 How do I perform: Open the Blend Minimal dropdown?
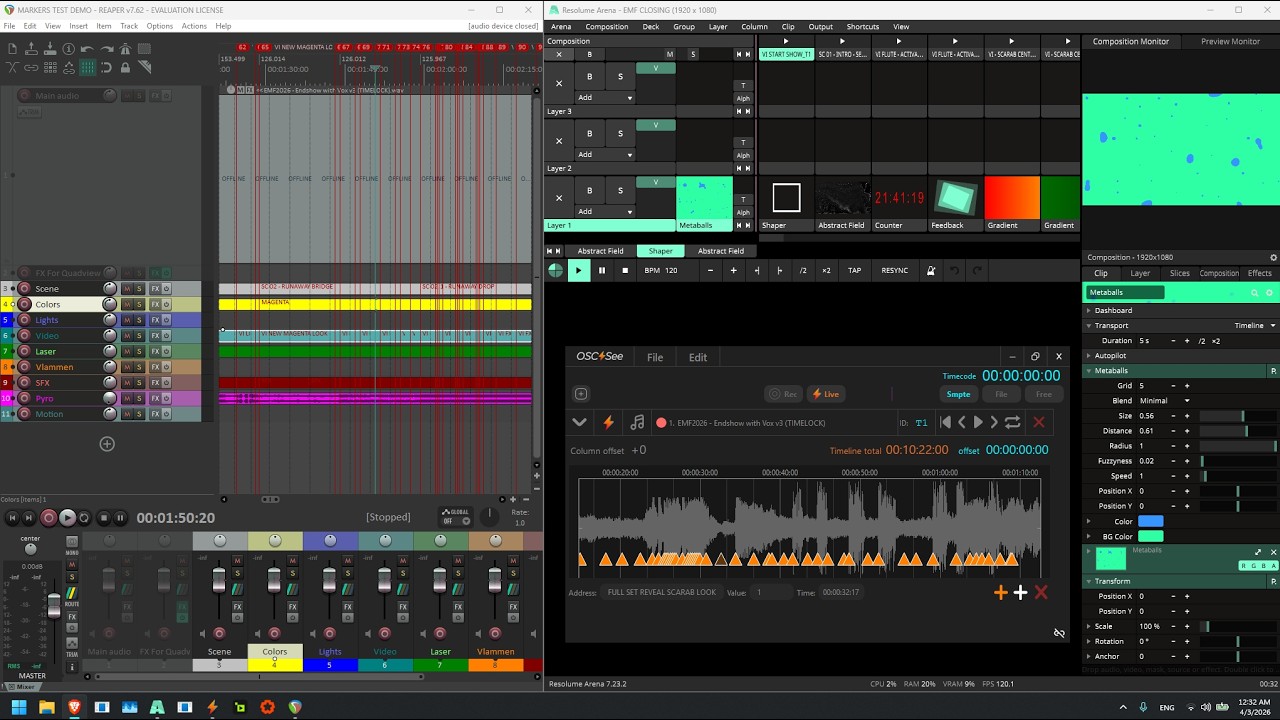click(1164, 401)
